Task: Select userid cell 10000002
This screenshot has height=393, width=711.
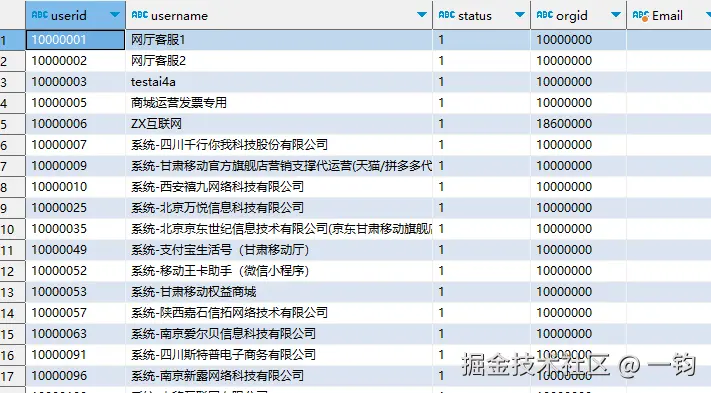Action: pyautogui.click(x=75, y=61)
